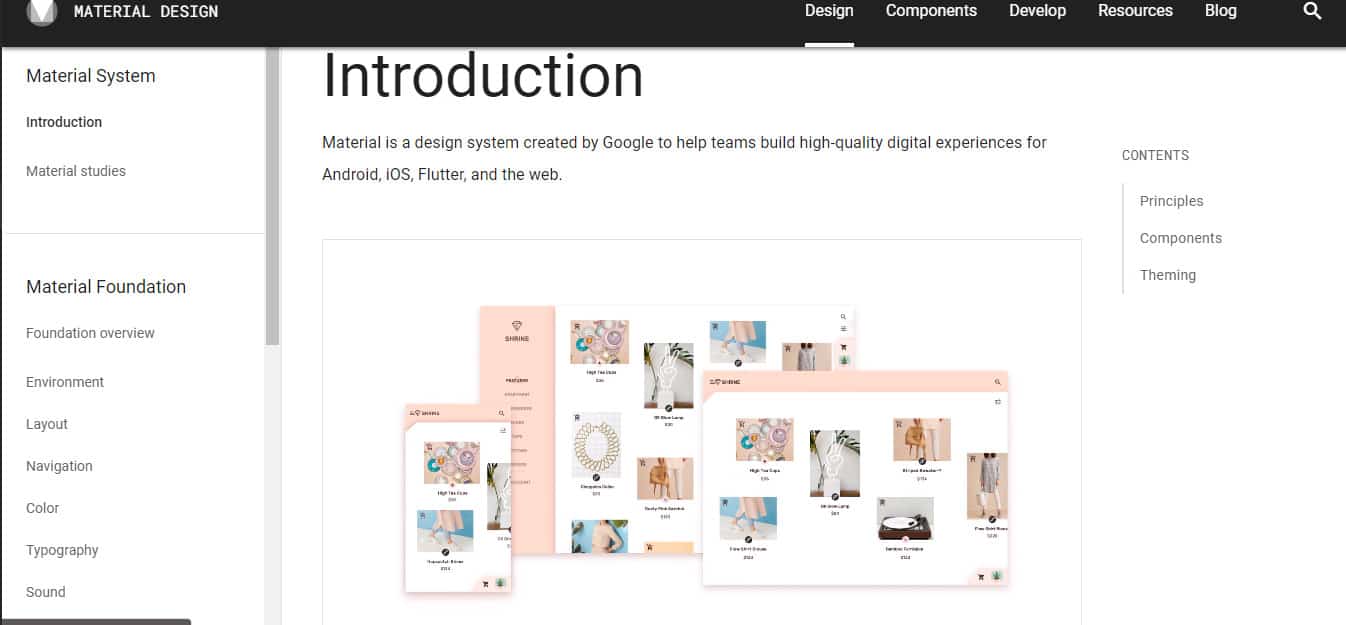Open the Foundation overview page
Image resolution: width=1346 pixels, height=625 pixels.
[x=90, y=333]
